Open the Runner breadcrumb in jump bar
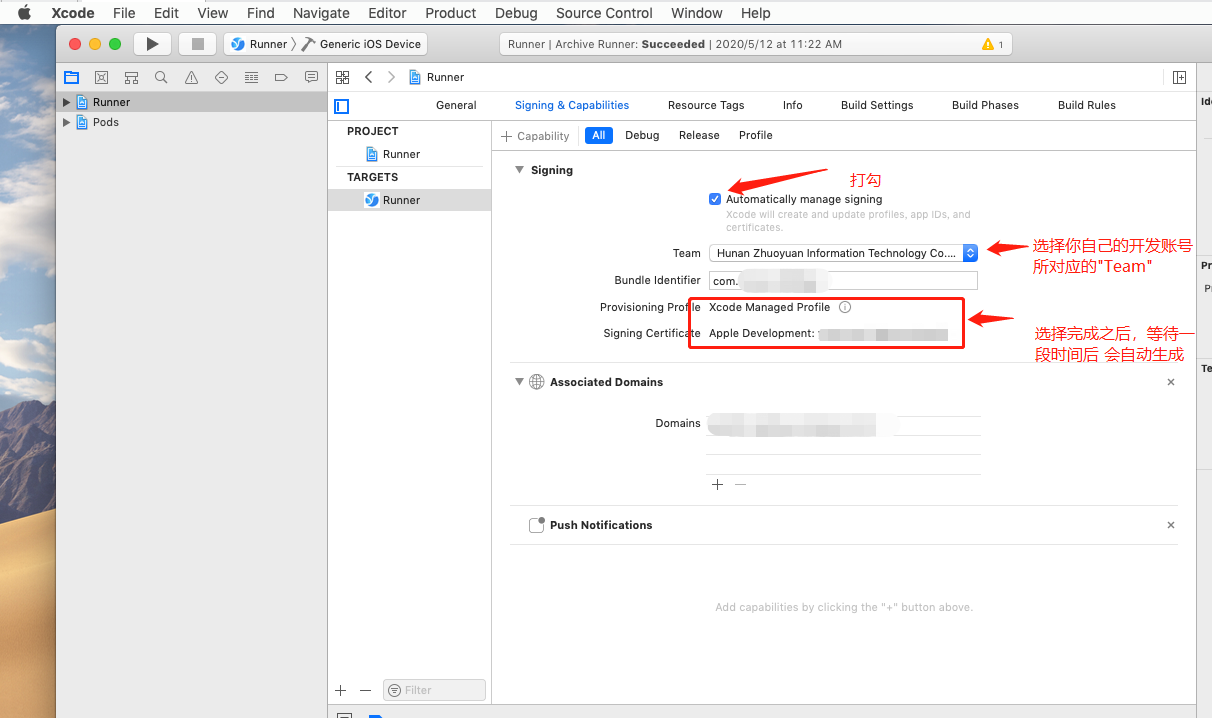The image size is (1212, 718). click(437, 77)
